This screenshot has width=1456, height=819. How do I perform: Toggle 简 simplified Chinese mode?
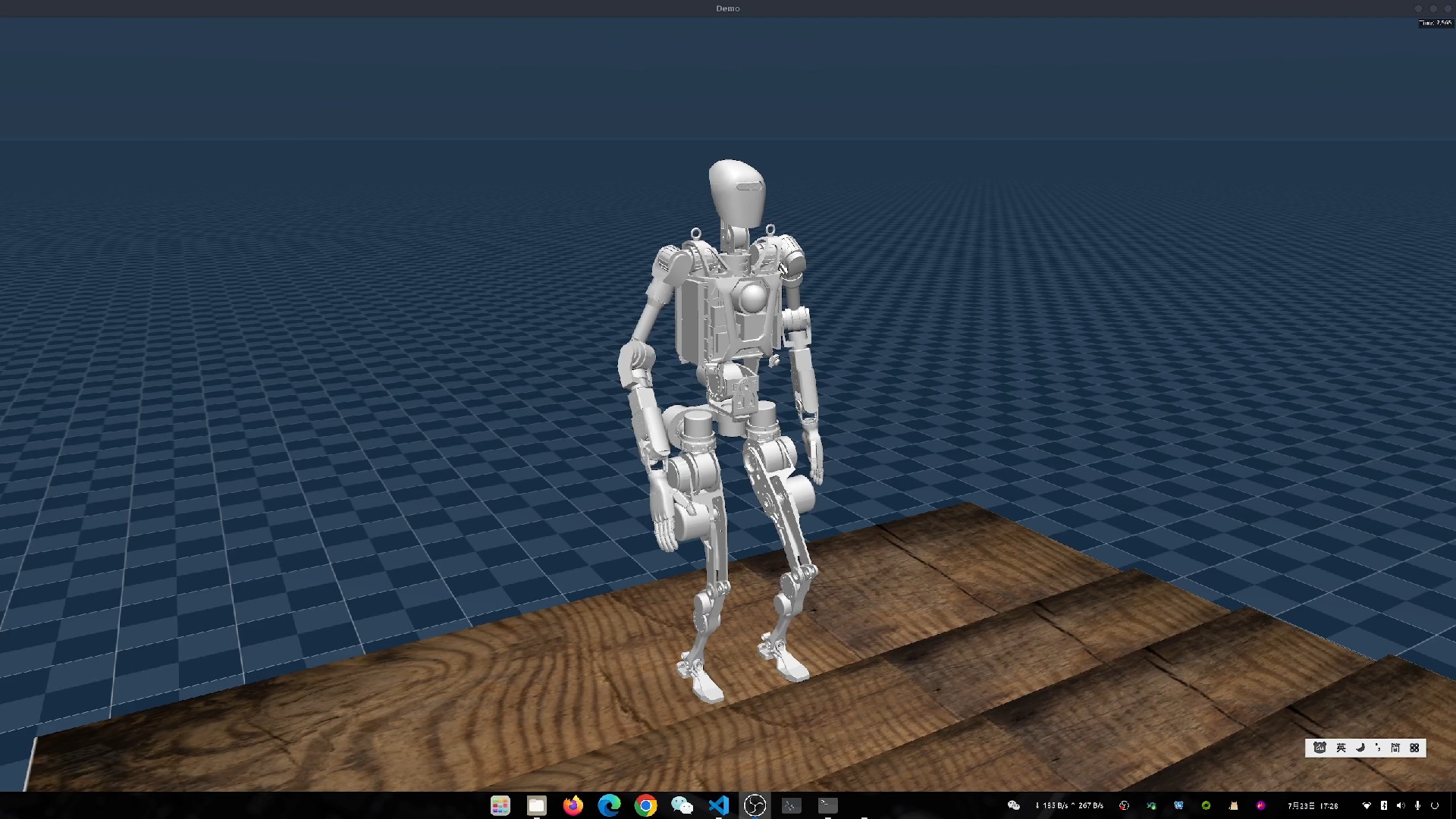1395,748
